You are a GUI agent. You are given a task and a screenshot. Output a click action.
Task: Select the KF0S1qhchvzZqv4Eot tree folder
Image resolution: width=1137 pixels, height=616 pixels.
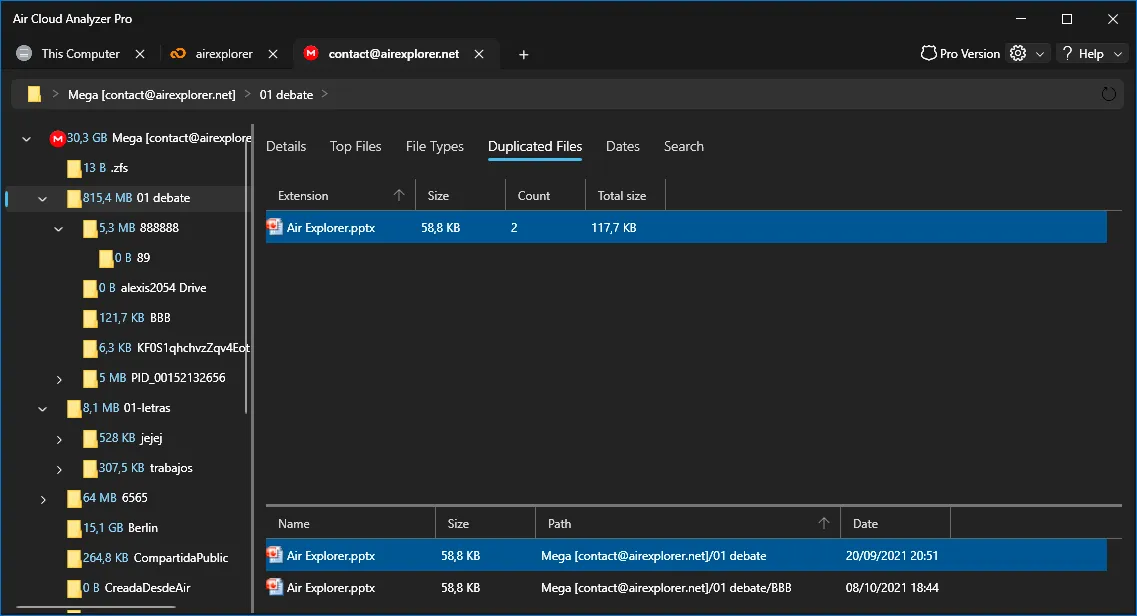[166, 348]
